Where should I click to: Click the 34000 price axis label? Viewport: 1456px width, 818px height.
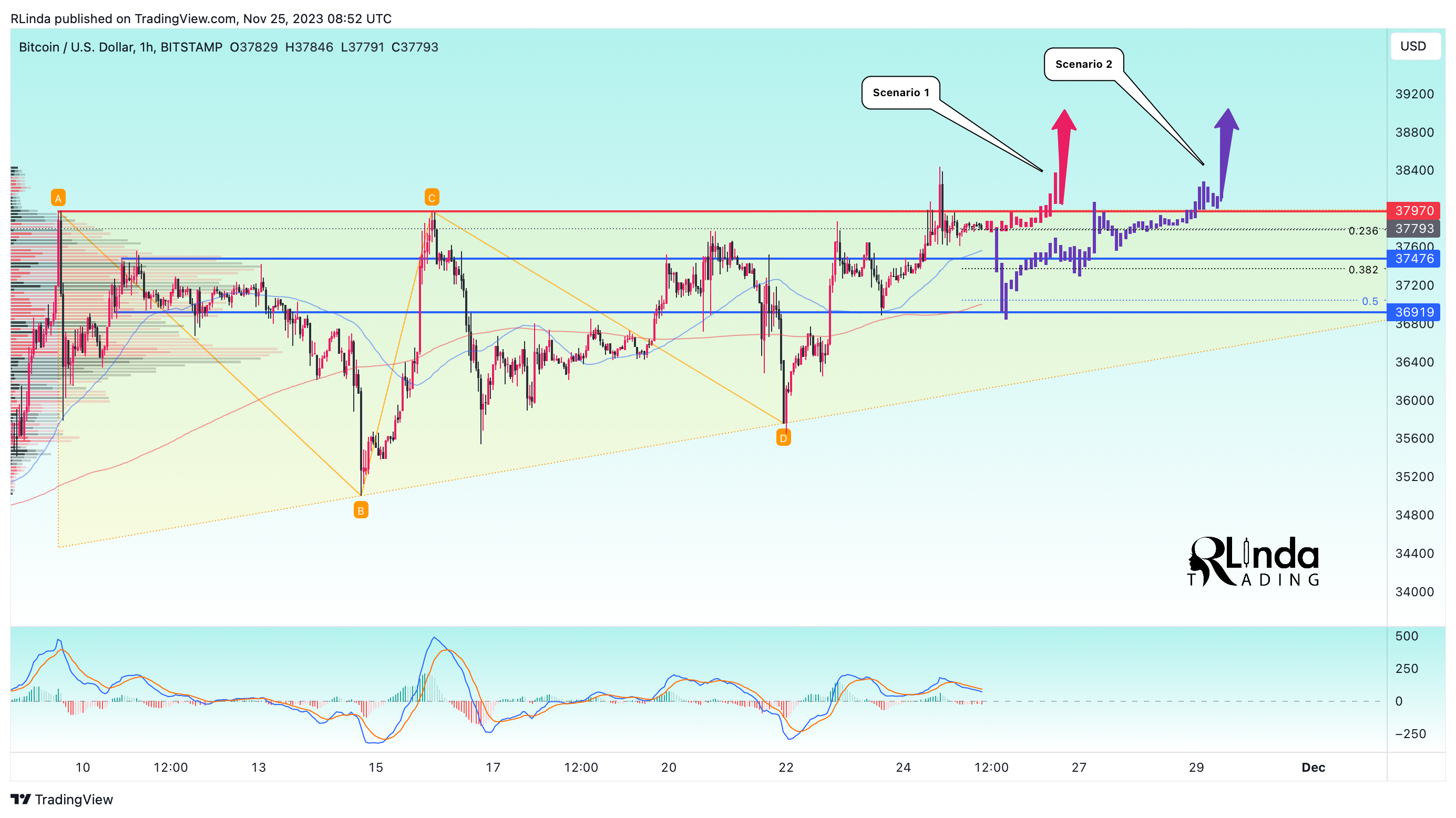point(1414,592)
